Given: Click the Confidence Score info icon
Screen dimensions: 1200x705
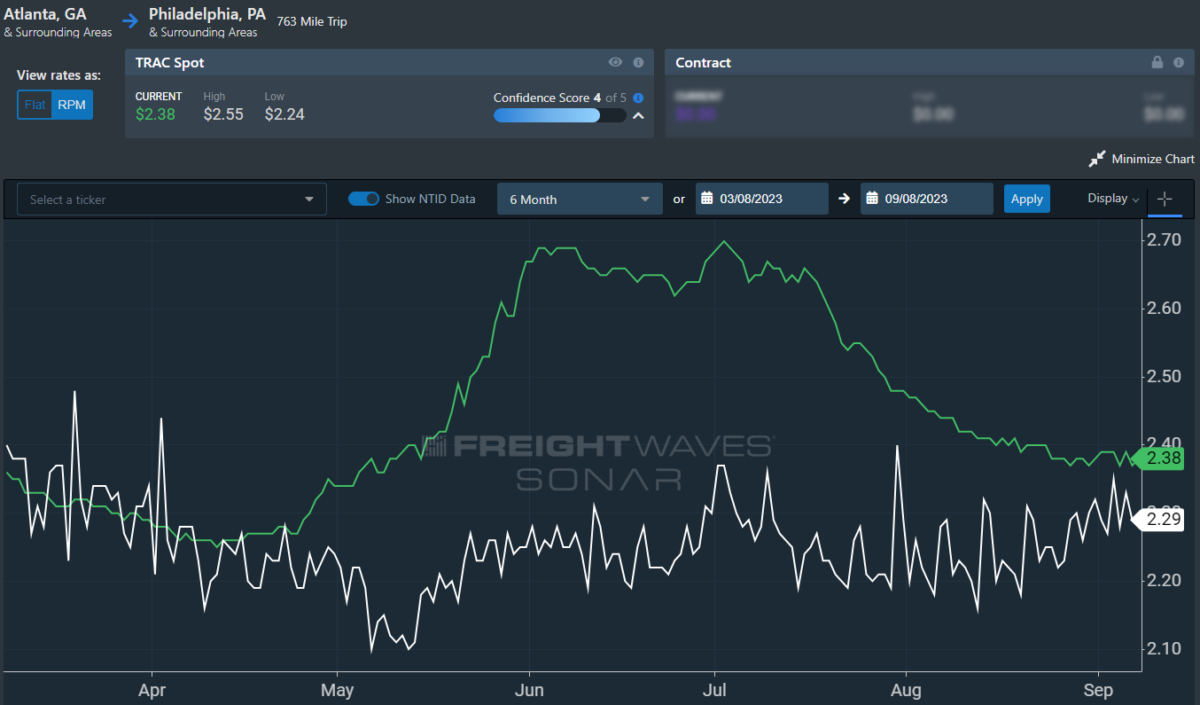Looking at the screenshot, I should tap(638, 98).
